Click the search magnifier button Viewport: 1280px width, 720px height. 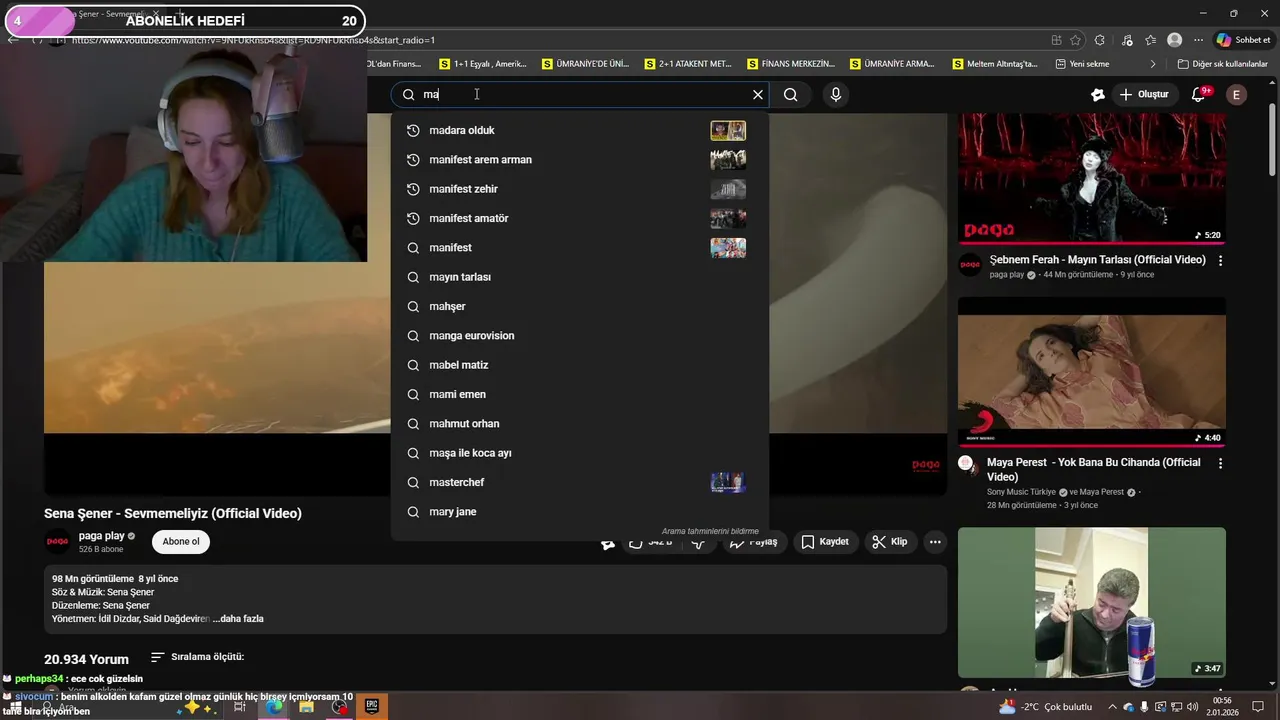791,95
